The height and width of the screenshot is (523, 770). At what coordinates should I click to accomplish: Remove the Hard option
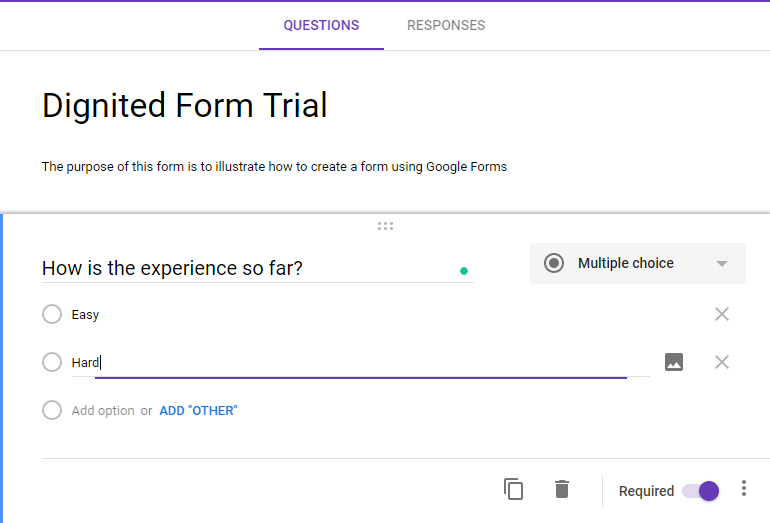(x=722, y=362)
